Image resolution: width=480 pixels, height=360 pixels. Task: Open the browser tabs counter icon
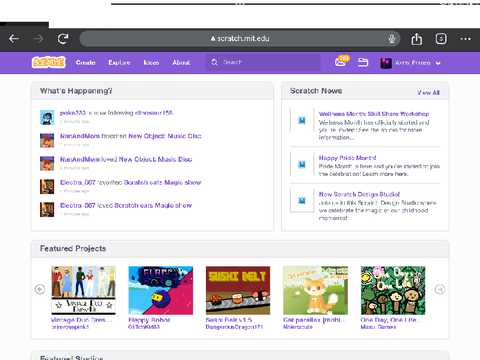click(441, 39)
